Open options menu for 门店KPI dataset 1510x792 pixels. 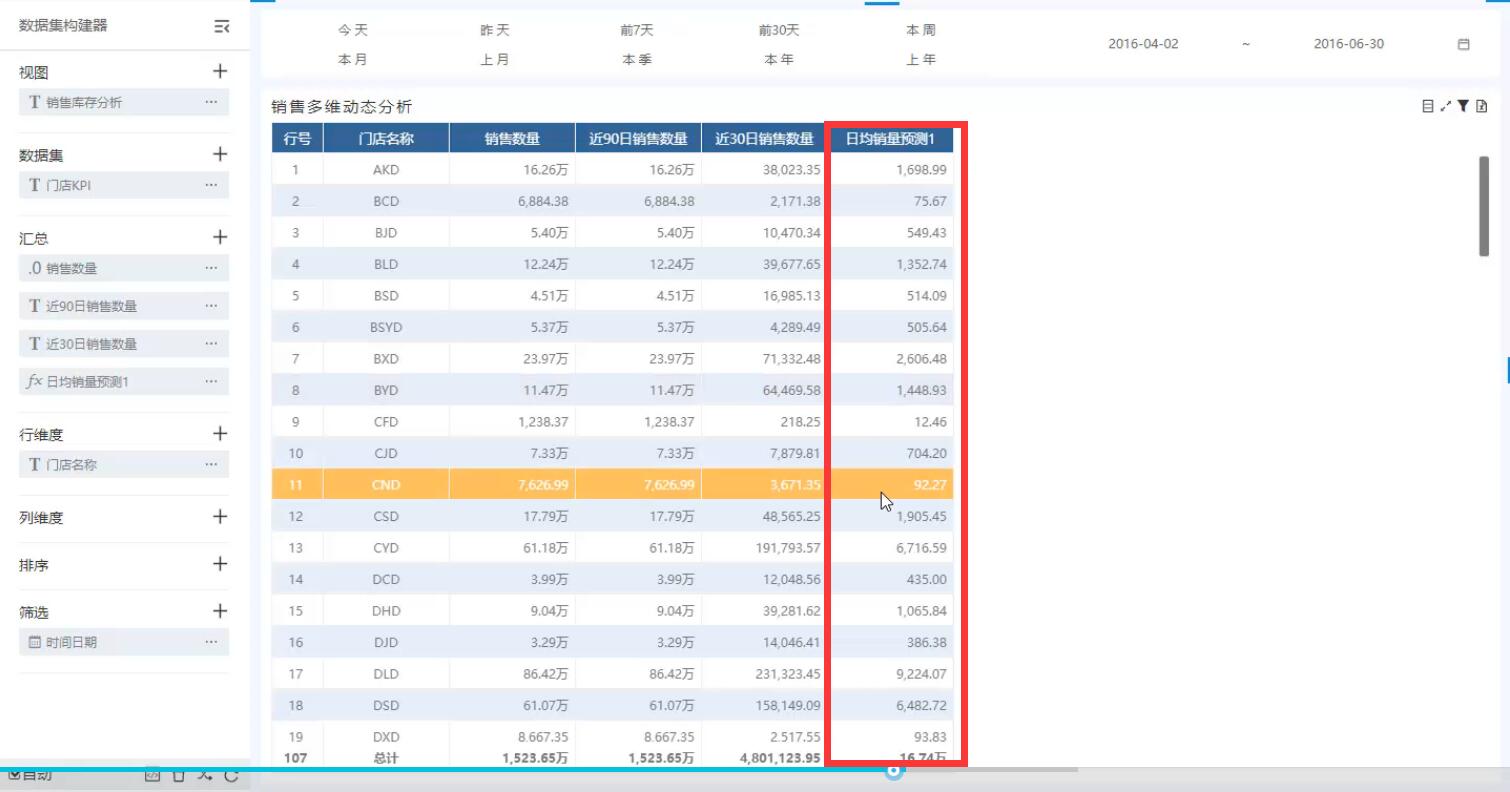[211, 185]
